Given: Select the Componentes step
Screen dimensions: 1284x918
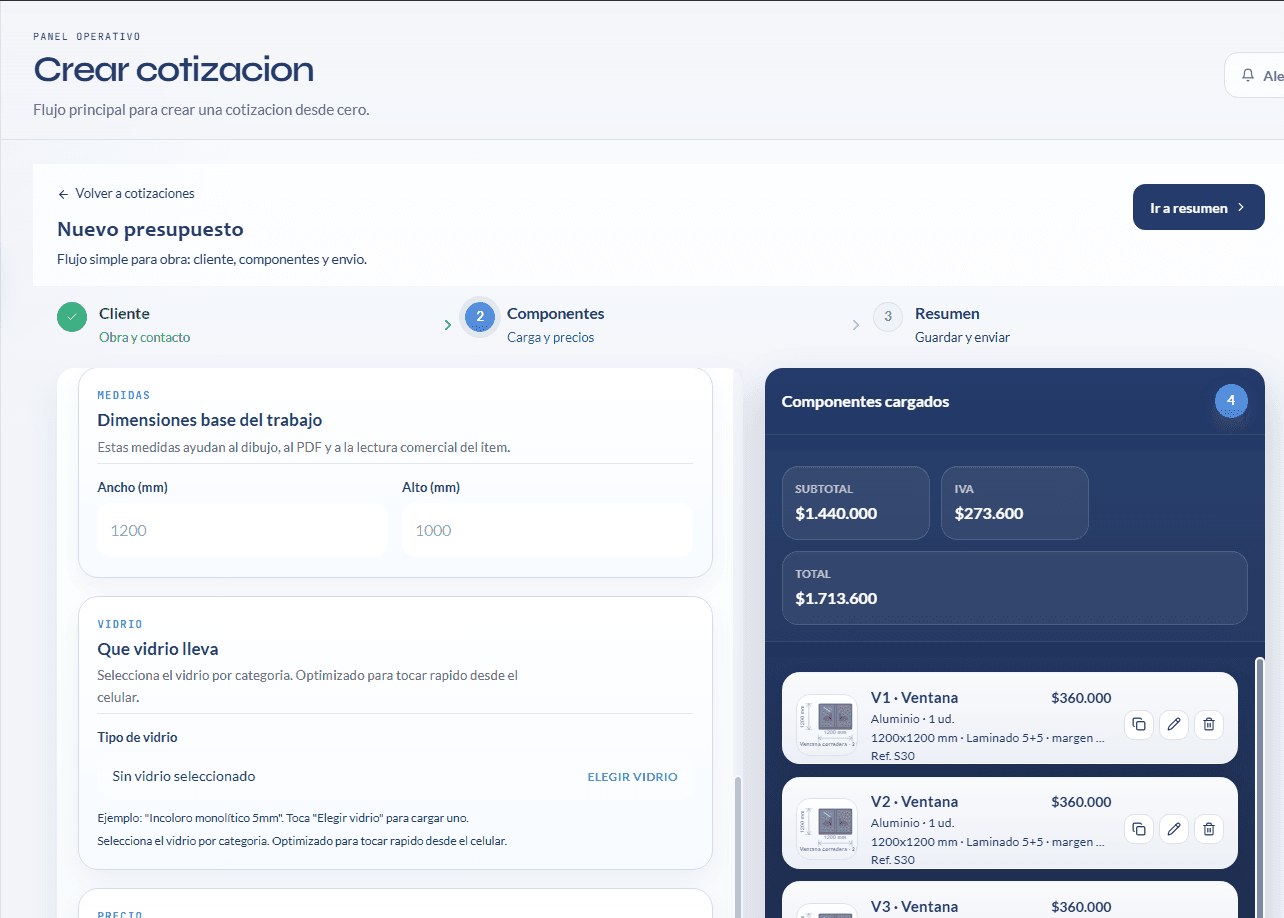Looking at the screenshot, I should tap(555, 314).
